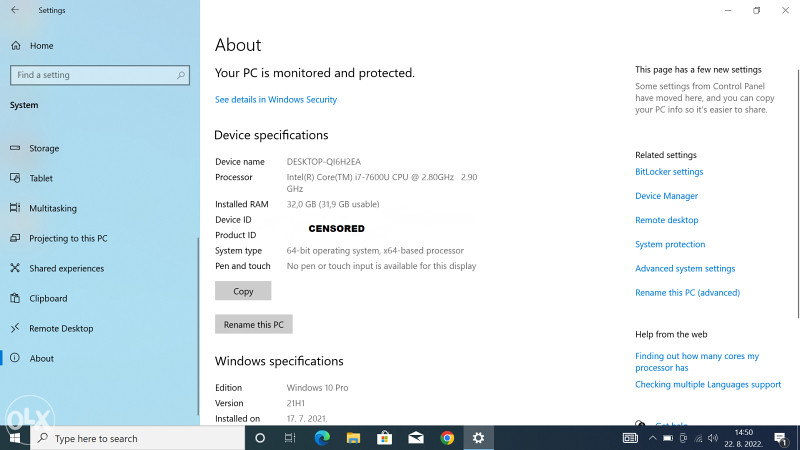800x450 pixels.
Task: Click the No pen or touch input text
Action: tap(381, 266)
